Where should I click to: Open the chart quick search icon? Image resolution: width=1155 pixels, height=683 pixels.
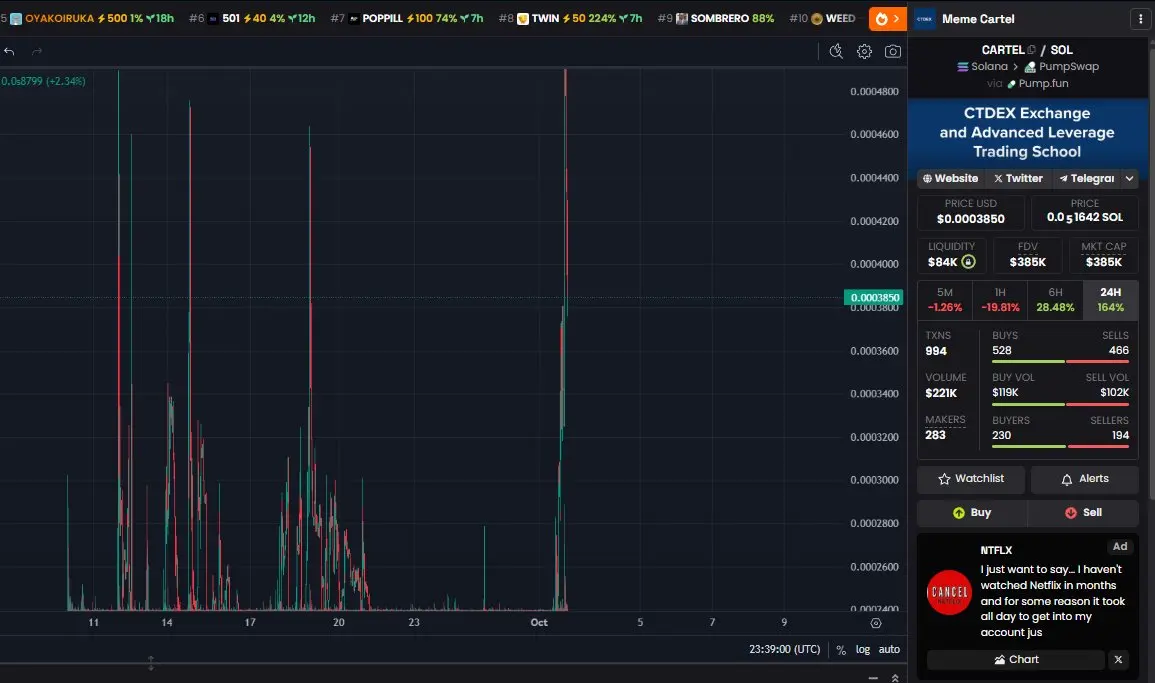tap(836, 51)
